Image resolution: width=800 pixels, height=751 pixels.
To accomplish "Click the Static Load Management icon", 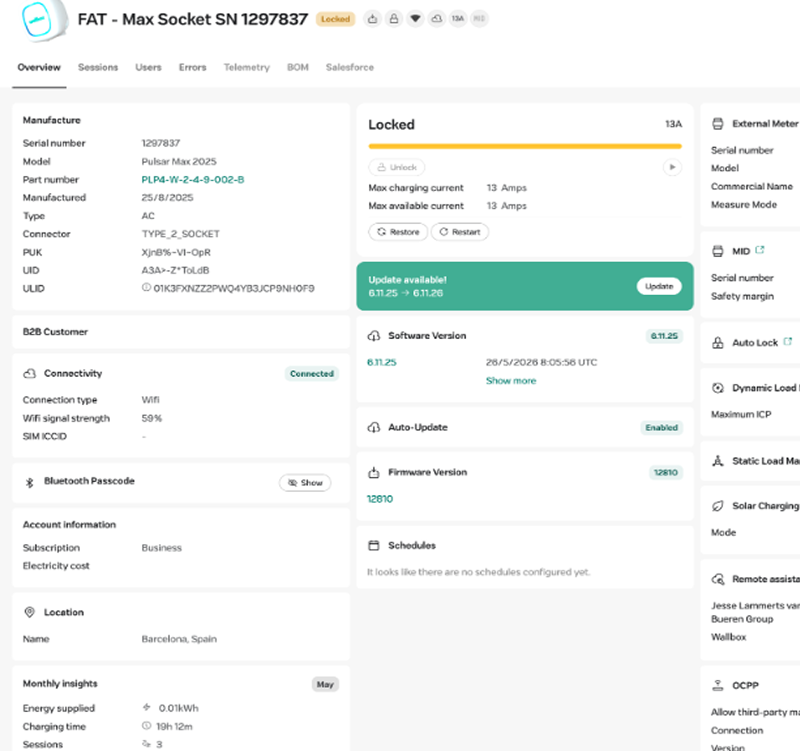I will coord(718,461).
